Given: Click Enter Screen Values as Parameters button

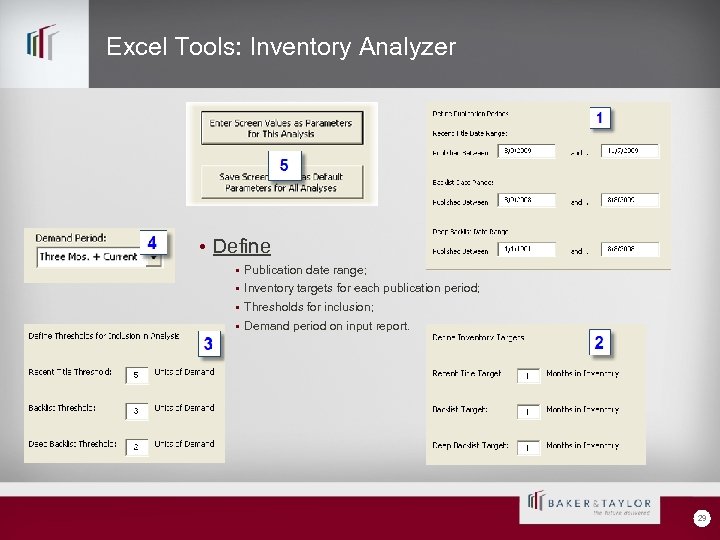Looking at the screenshot, I should [282, 128].
